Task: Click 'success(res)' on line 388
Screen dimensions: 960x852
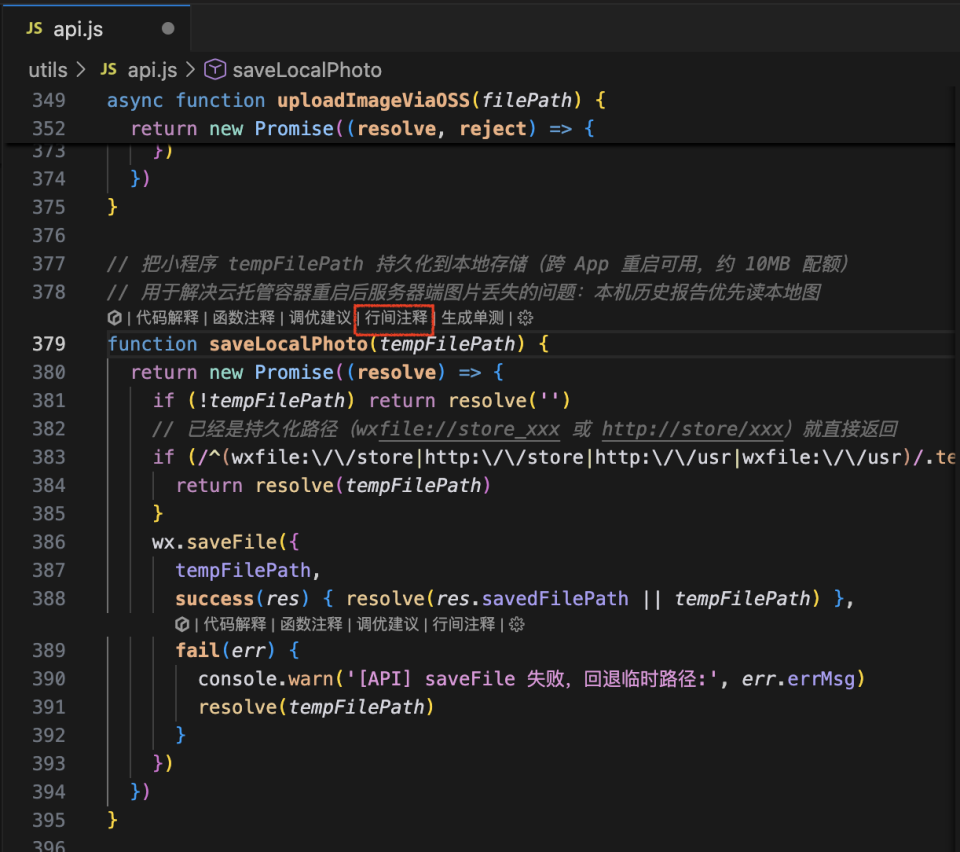Action: point(242,599)
